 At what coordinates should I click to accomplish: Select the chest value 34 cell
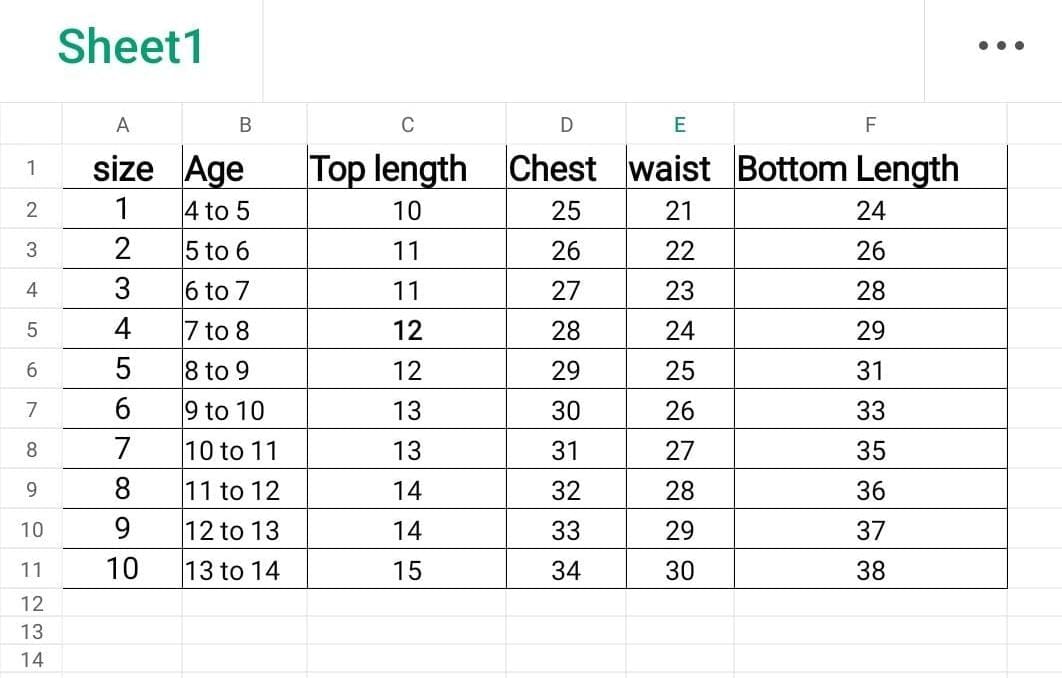pos(566,570)
